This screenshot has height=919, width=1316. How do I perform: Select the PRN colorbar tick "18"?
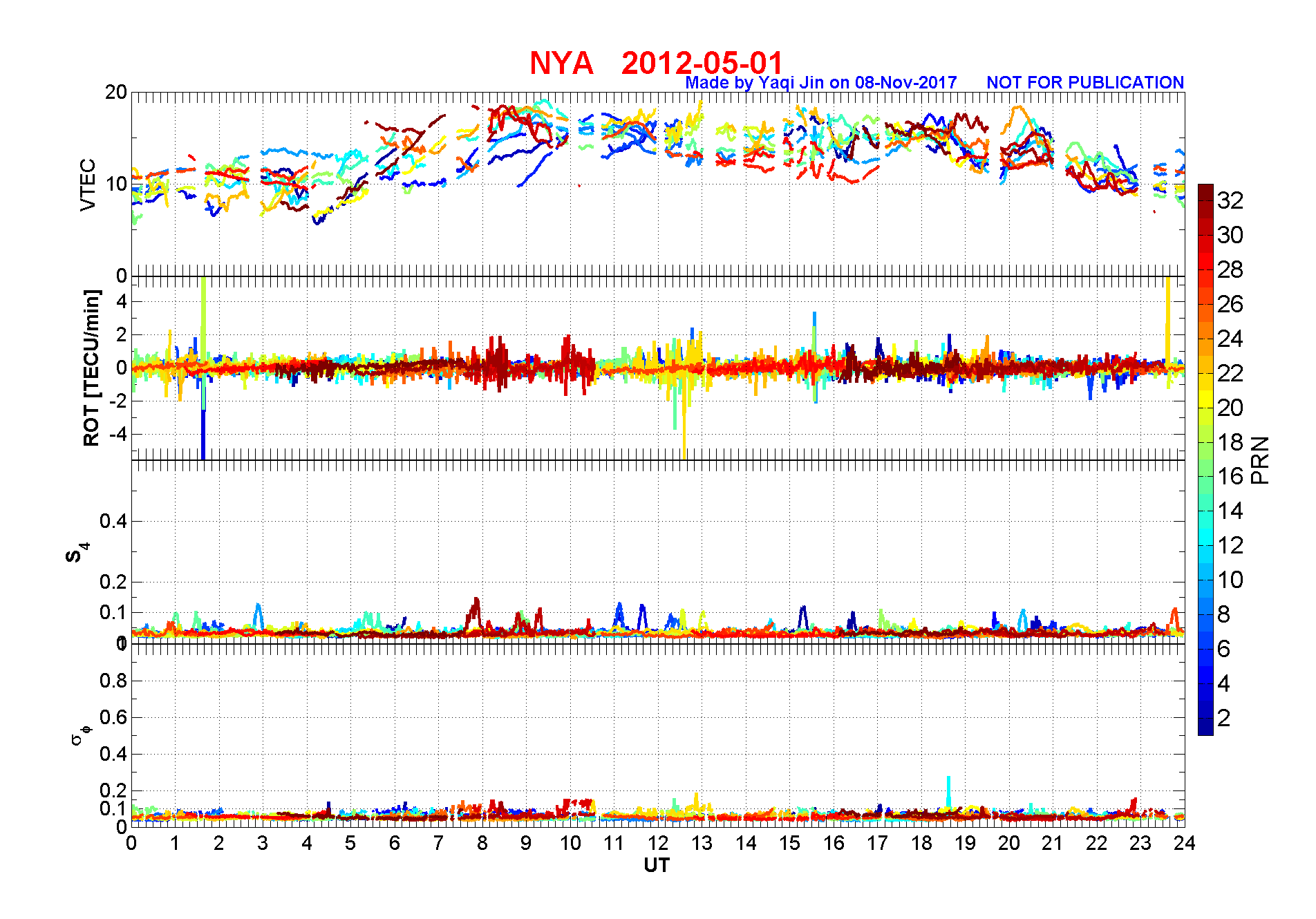tap(1230, 442)
